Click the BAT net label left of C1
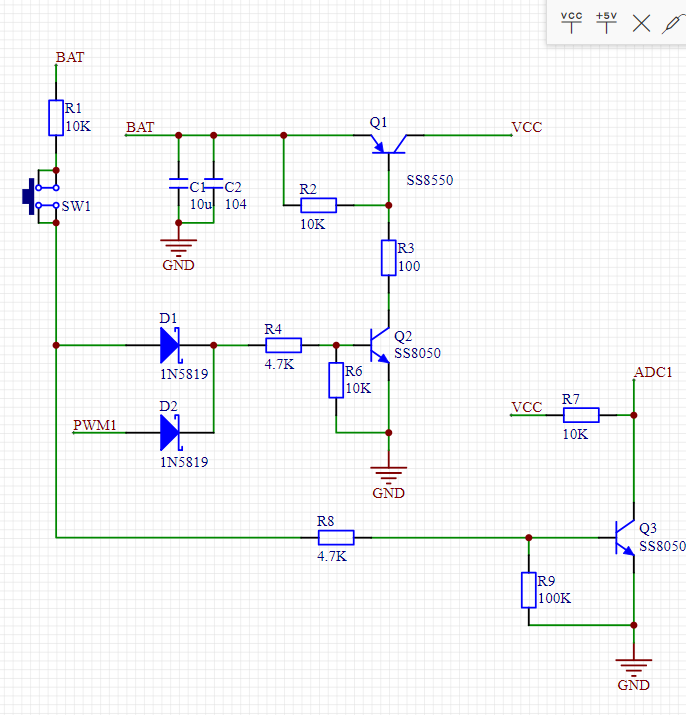686x715 pixels. coord(140,127)
